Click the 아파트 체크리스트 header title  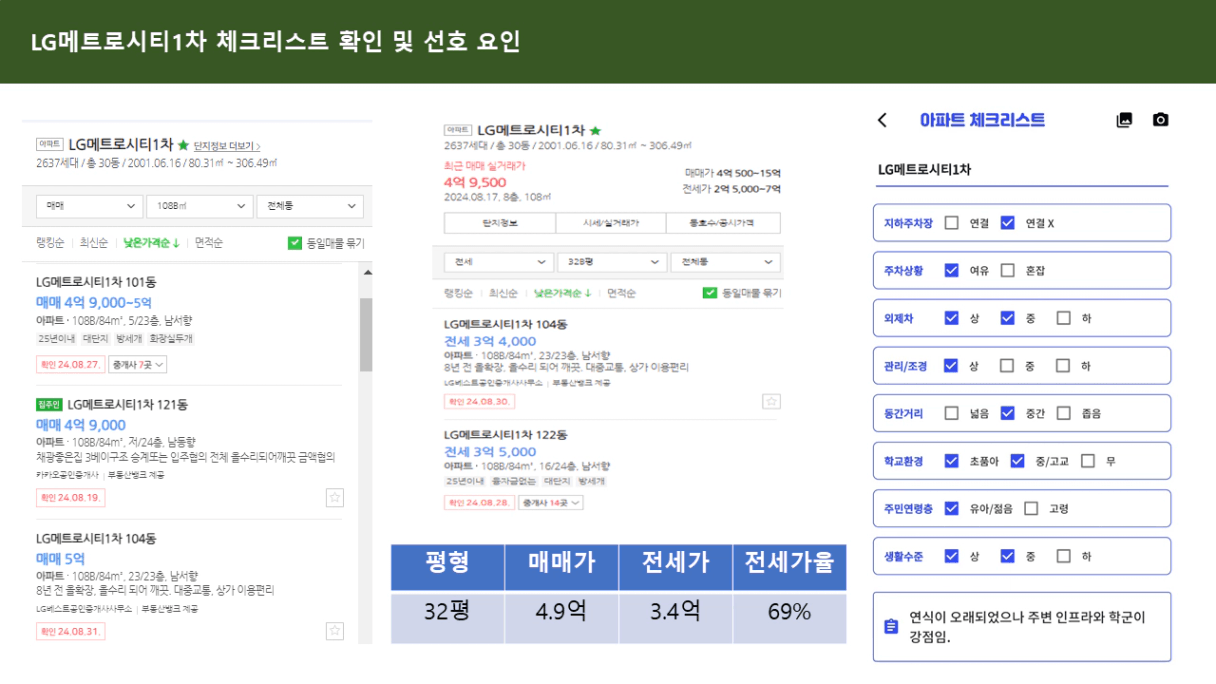point(982,120)
